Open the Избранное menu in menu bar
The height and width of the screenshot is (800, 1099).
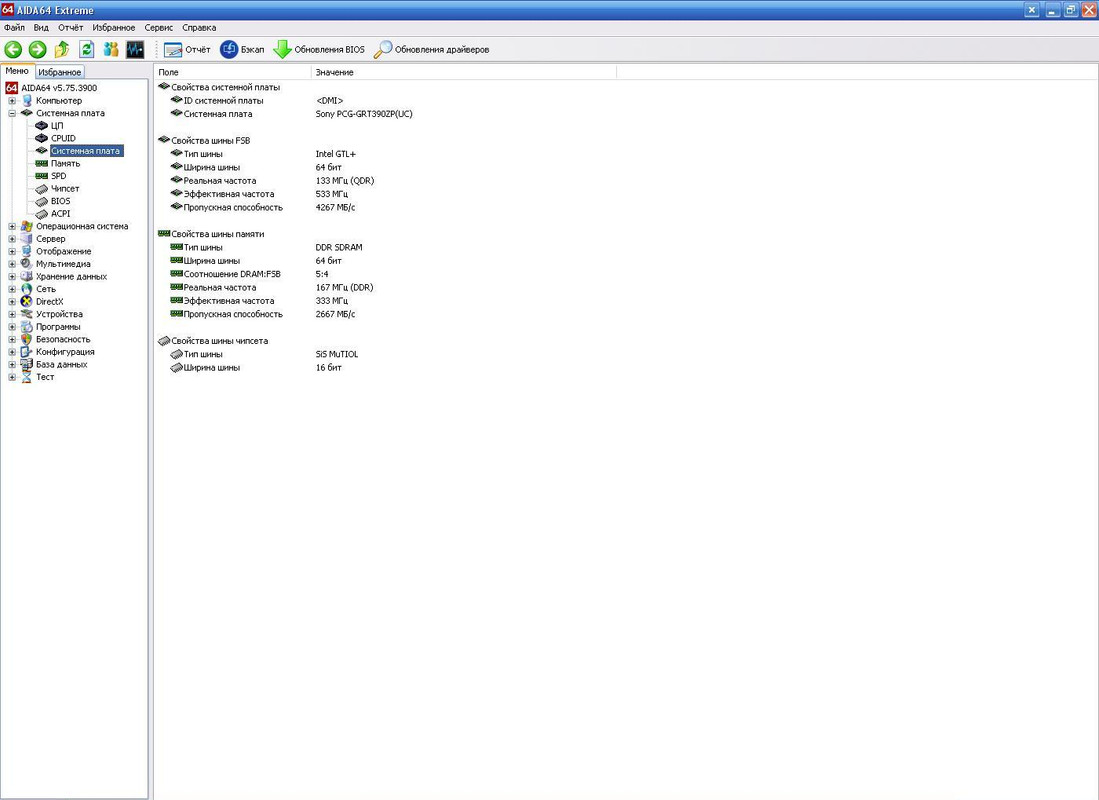point(114,28)
